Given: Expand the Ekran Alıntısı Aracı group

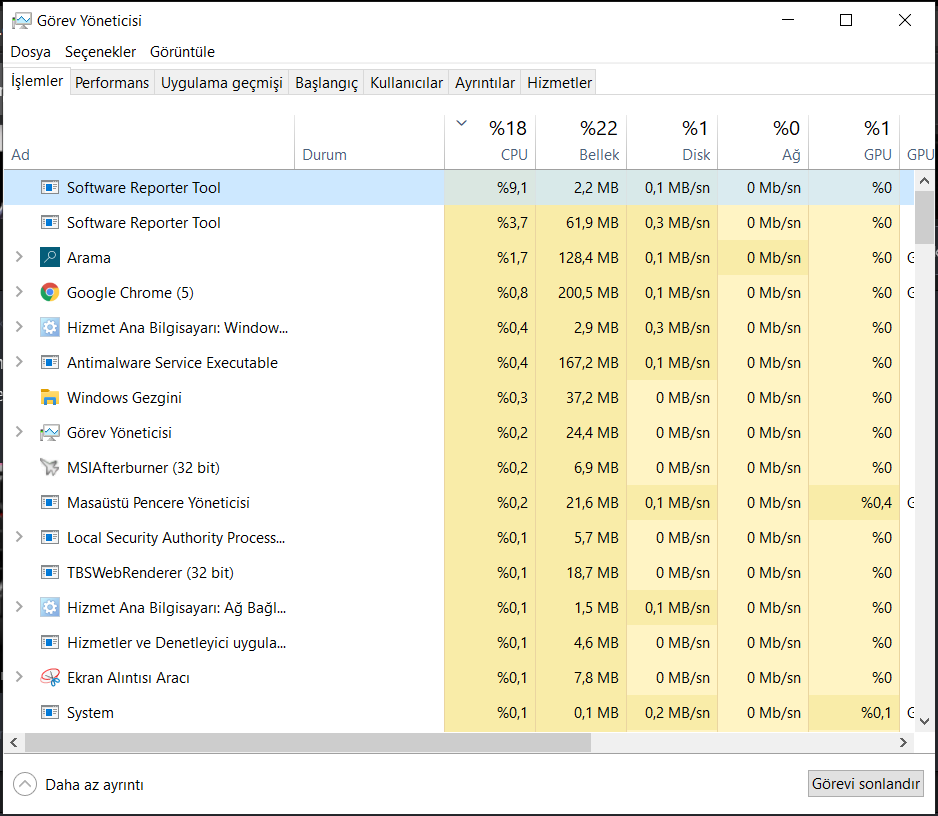Looking at the screenshot, I should pyautogui.click(x=19, y=677).
